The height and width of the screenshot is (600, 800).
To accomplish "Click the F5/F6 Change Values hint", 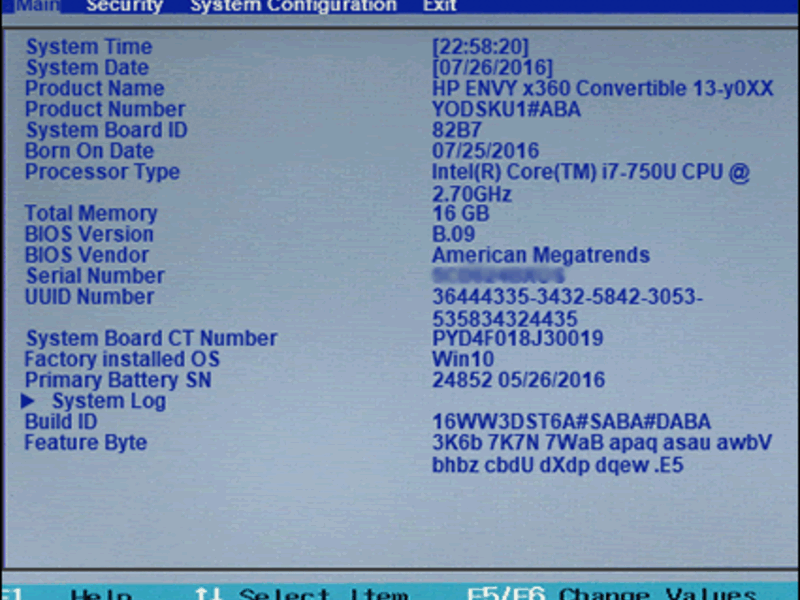I will coord(611,594).
